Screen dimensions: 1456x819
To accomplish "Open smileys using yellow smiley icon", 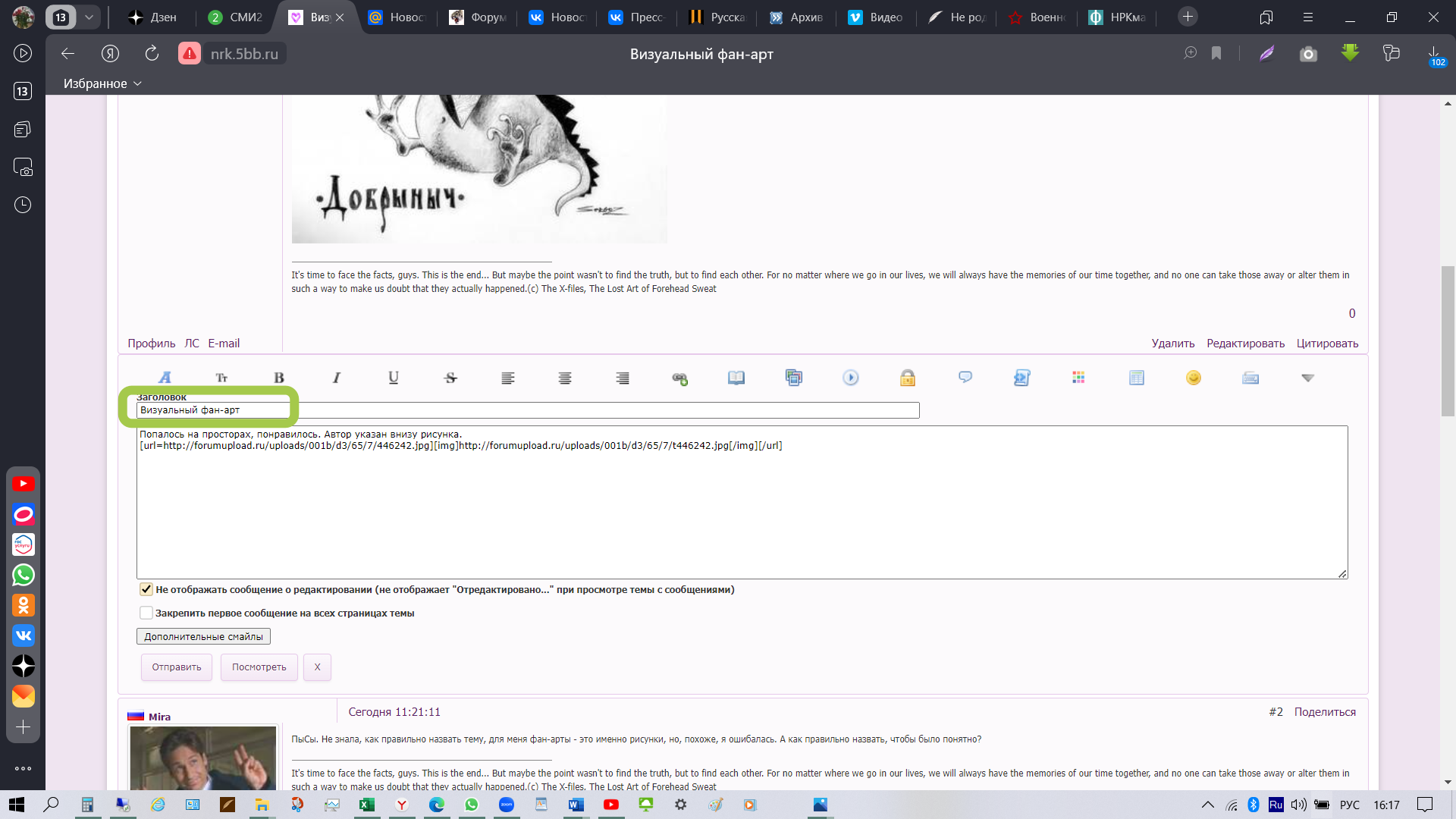I will click(1194, 378).
